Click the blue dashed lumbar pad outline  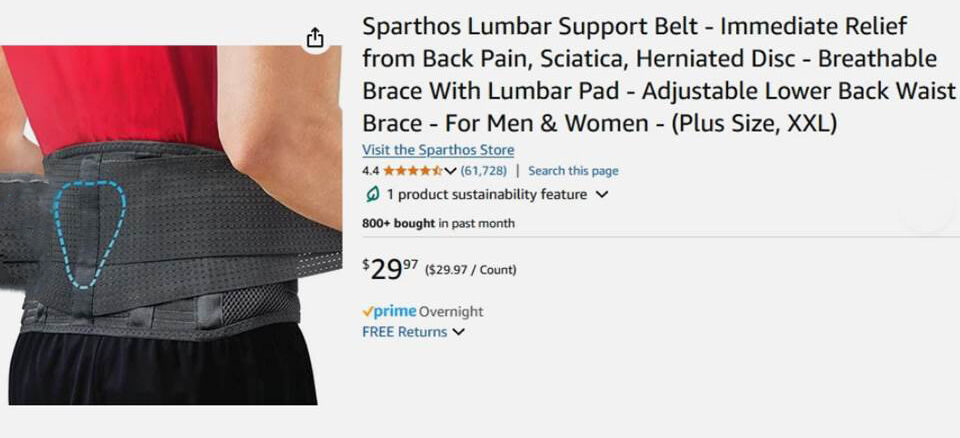tap(89, 233)
